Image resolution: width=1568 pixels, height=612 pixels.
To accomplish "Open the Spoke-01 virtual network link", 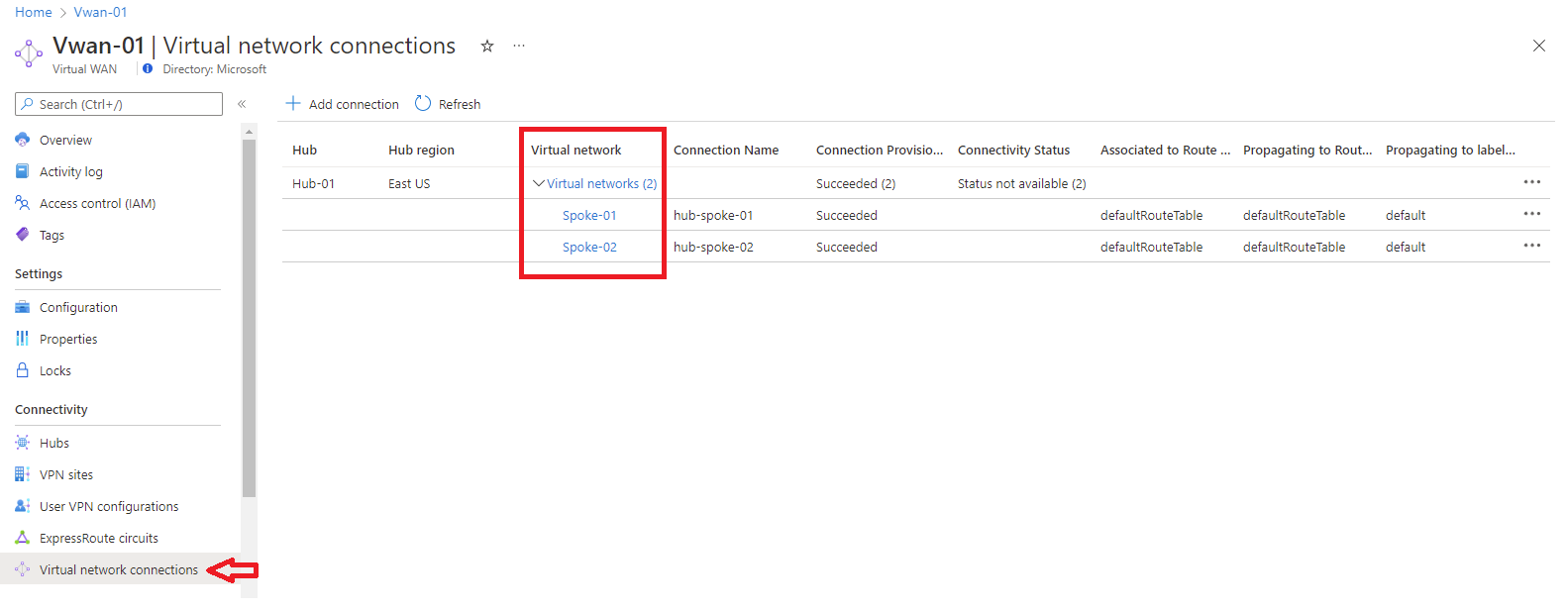I will 589,216.
